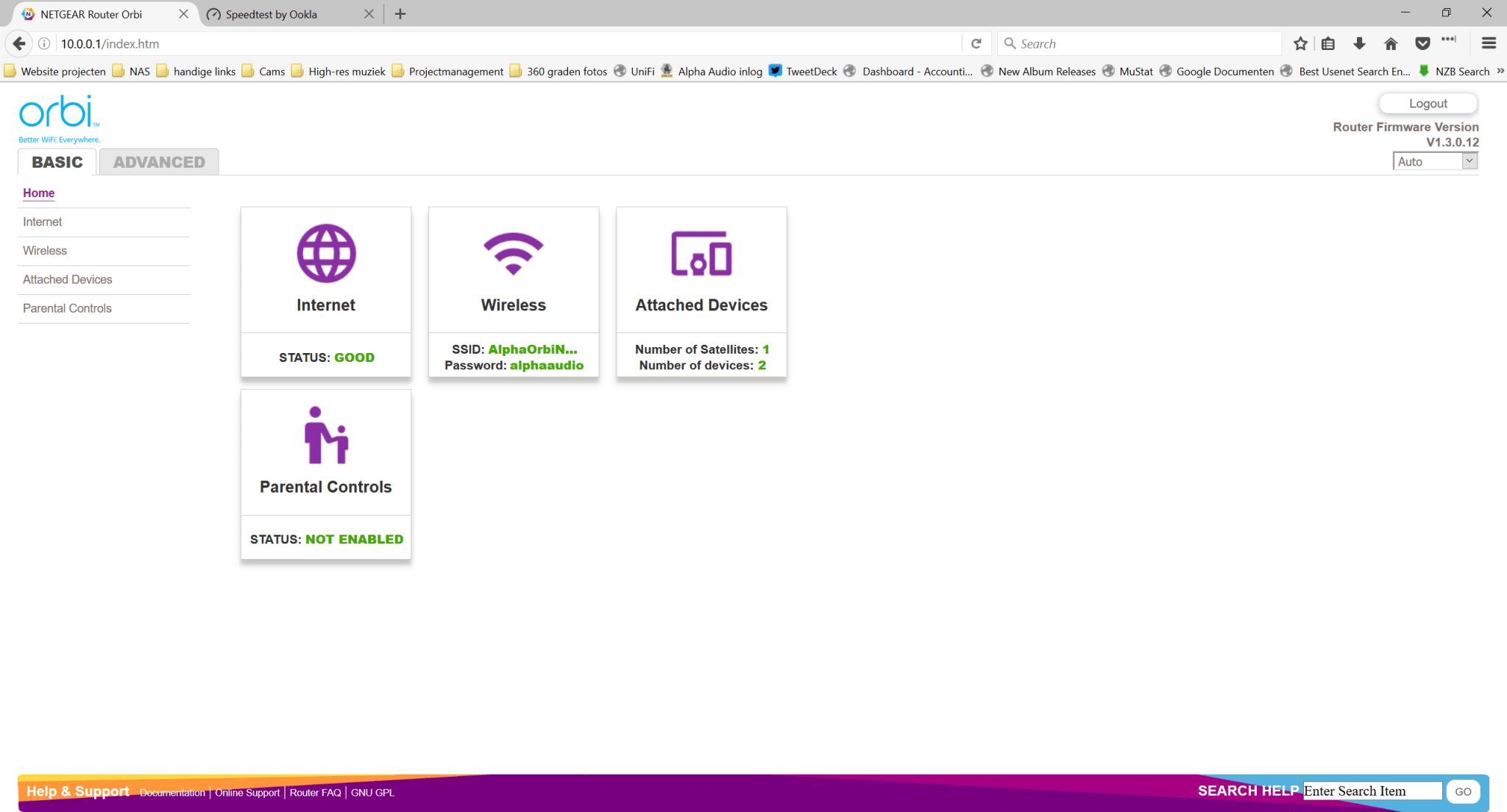Expand the Auto language dropdown
This screenshot has width=1507, height=812.
[1435, 161]
